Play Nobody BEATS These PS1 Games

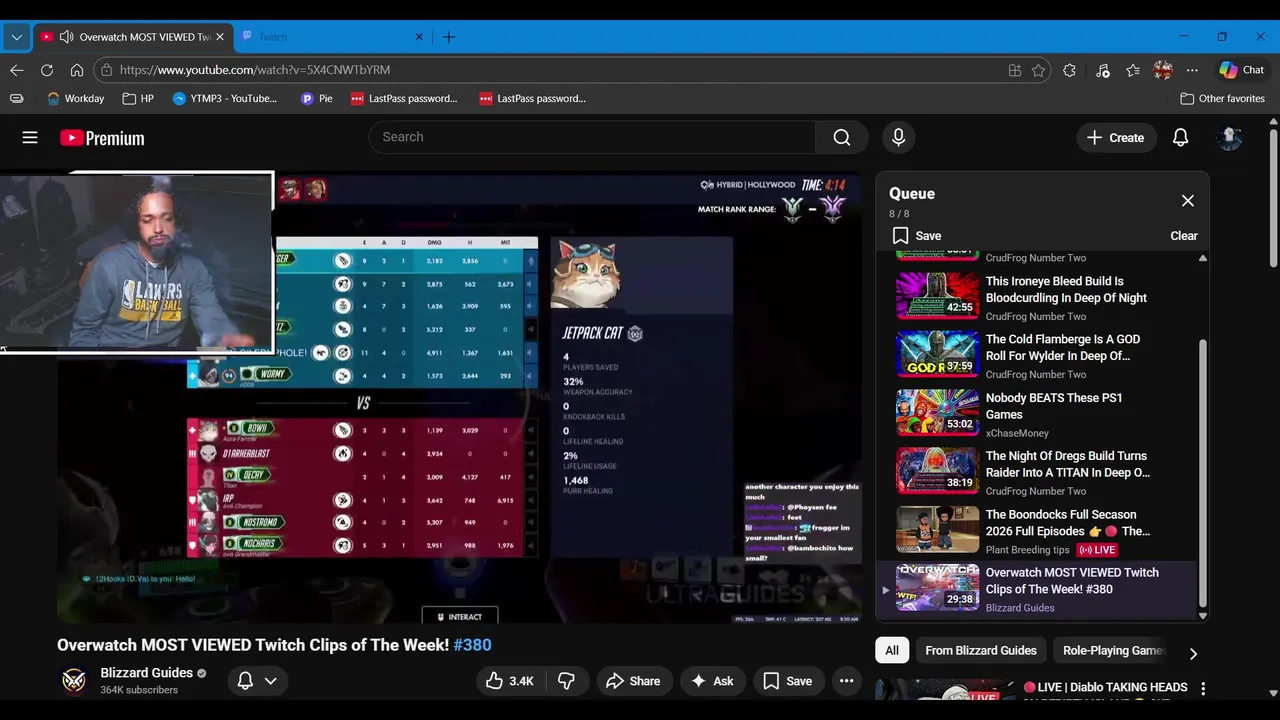[x=1035, y=413]
